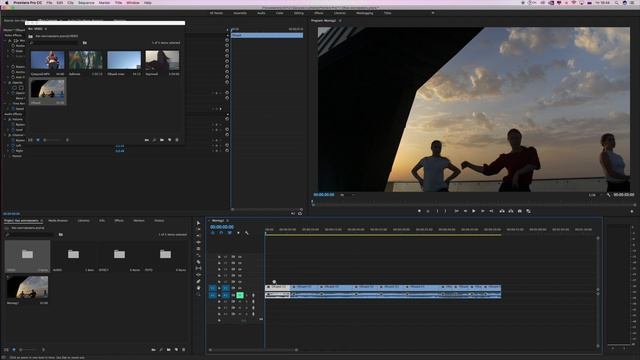Select rectangle mask tool under Opacity

(x=21, y=88)
